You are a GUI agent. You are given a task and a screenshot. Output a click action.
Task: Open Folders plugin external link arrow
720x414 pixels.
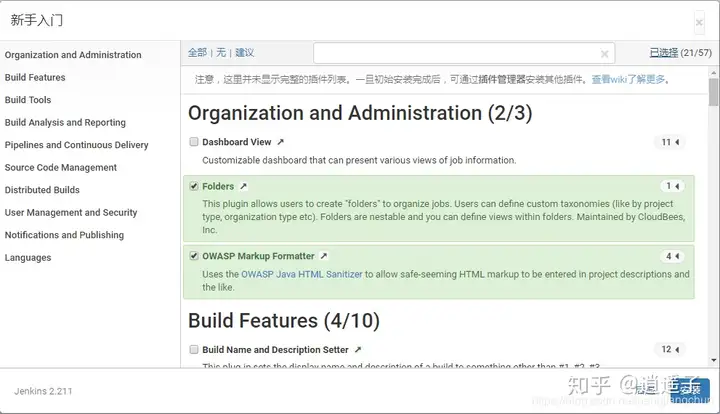[243, 186]
